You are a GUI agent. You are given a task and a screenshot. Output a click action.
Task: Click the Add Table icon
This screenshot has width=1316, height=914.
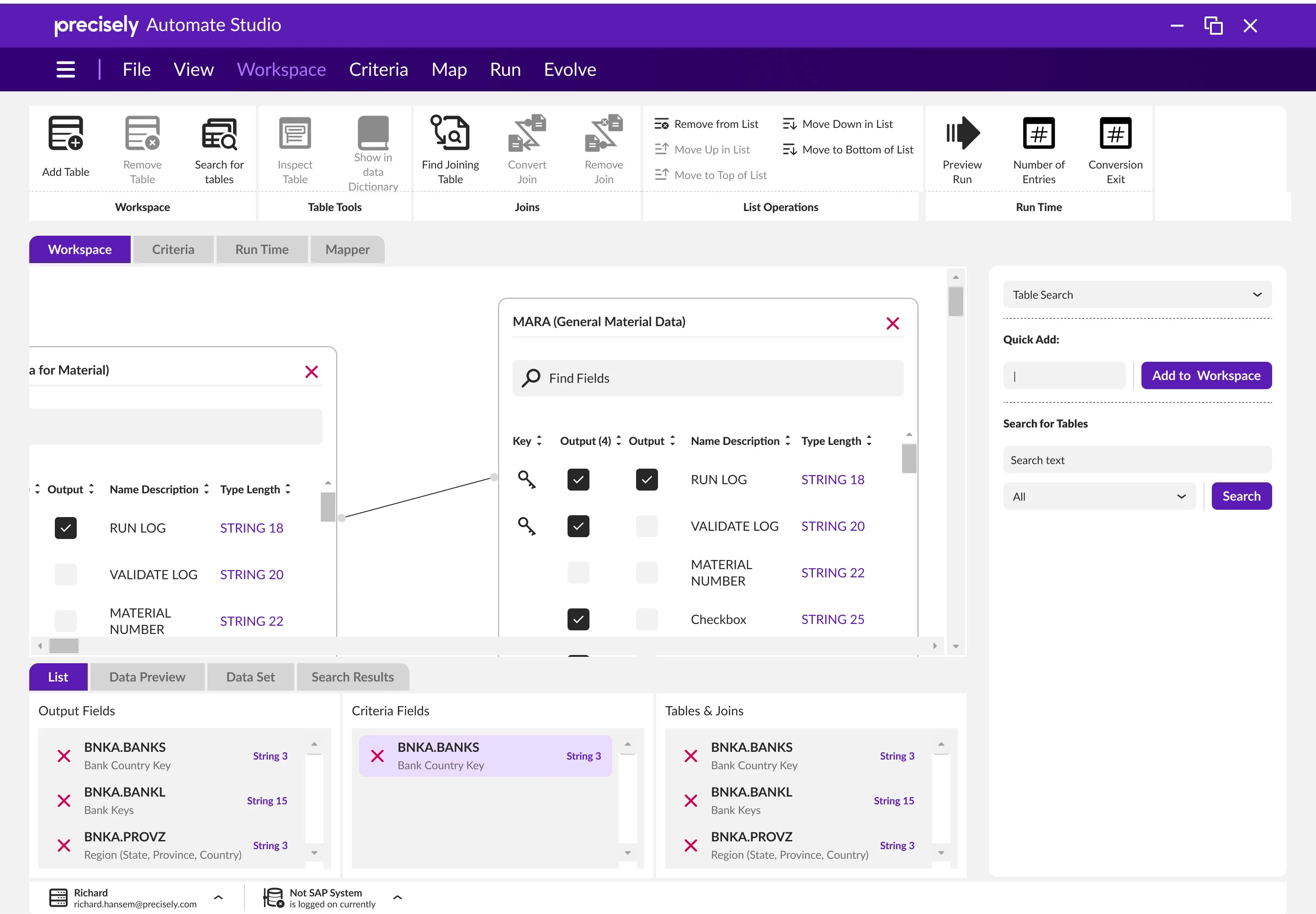[65, 133]
